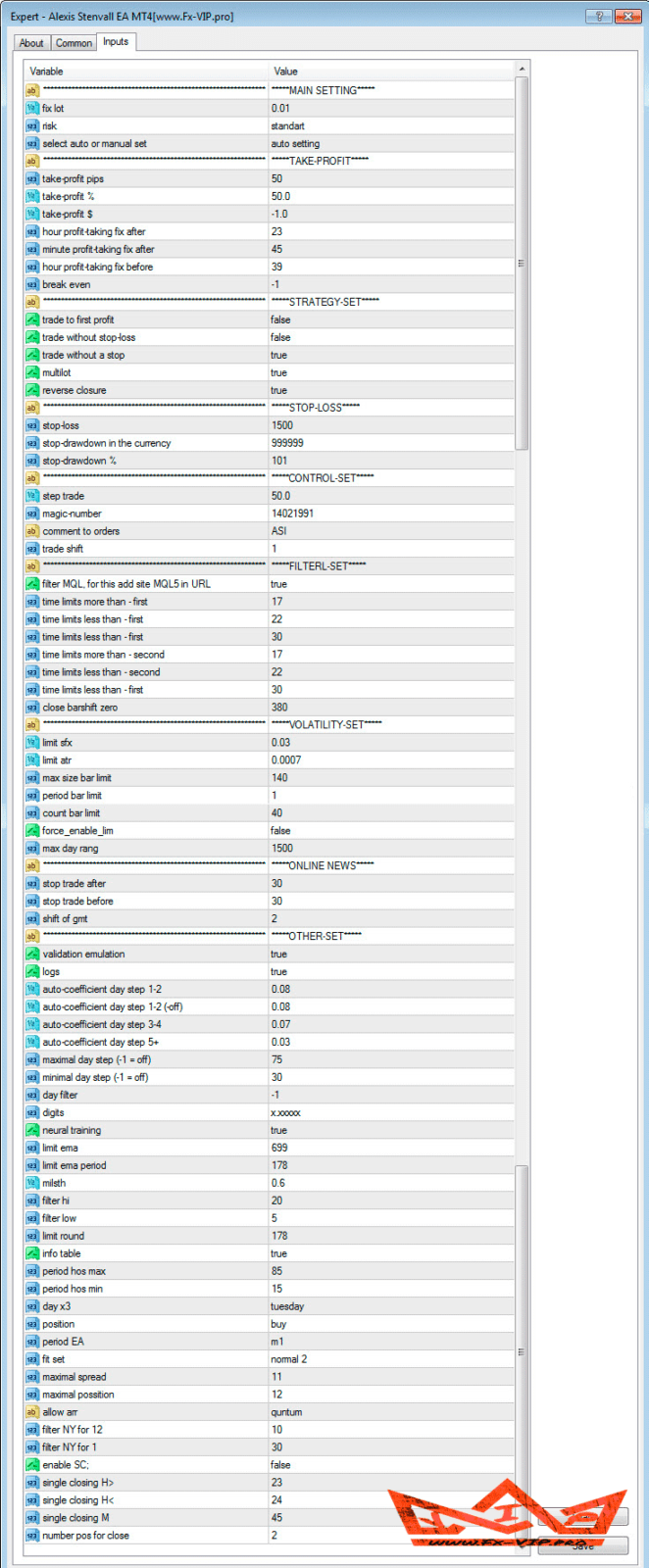This screenshot has width=649, height=1568.
Task: Toggle the 'enable SC;' false value
Action: pos(390,1466)
